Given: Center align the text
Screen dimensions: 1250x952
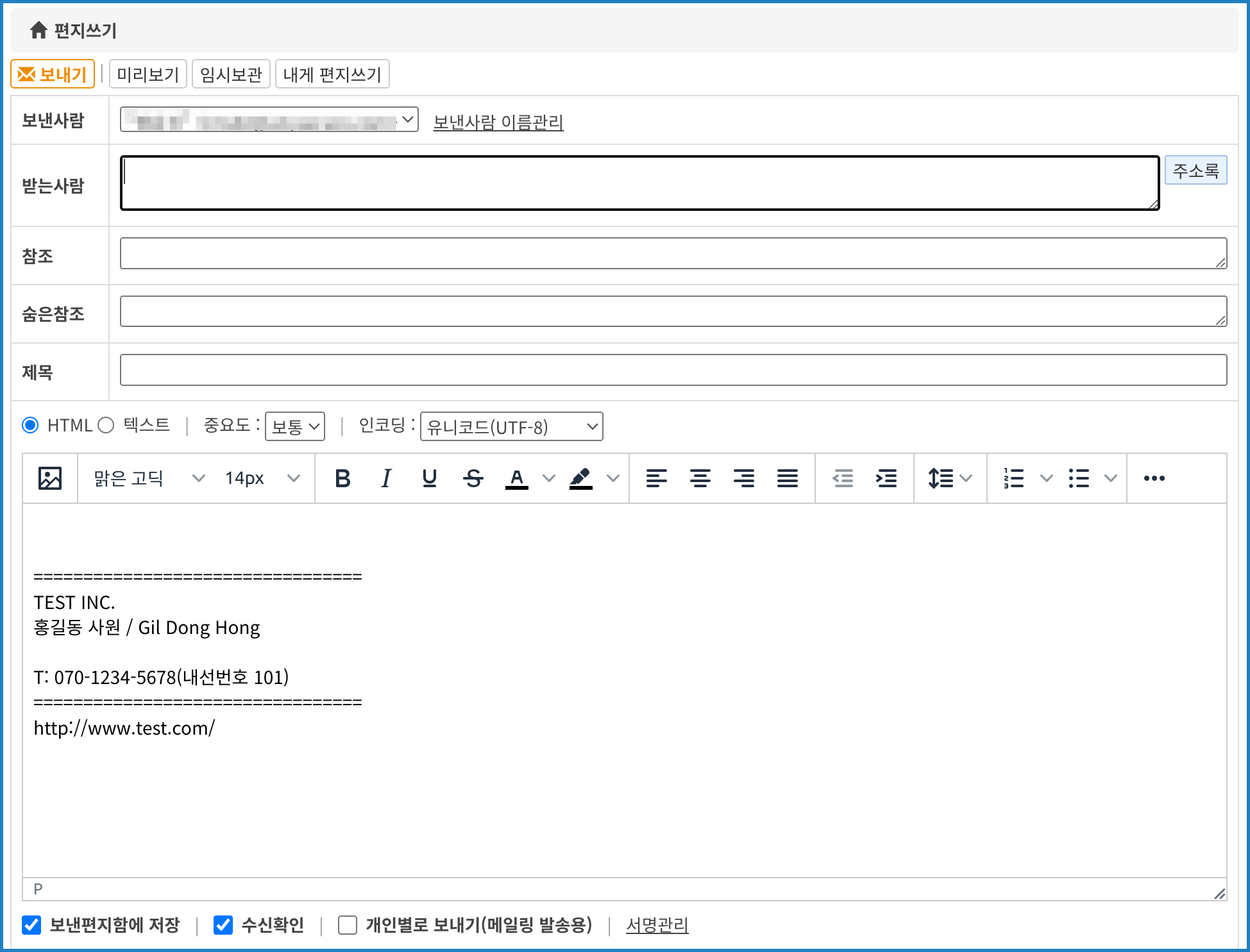Looking at the screenshot, I should 700,478.
